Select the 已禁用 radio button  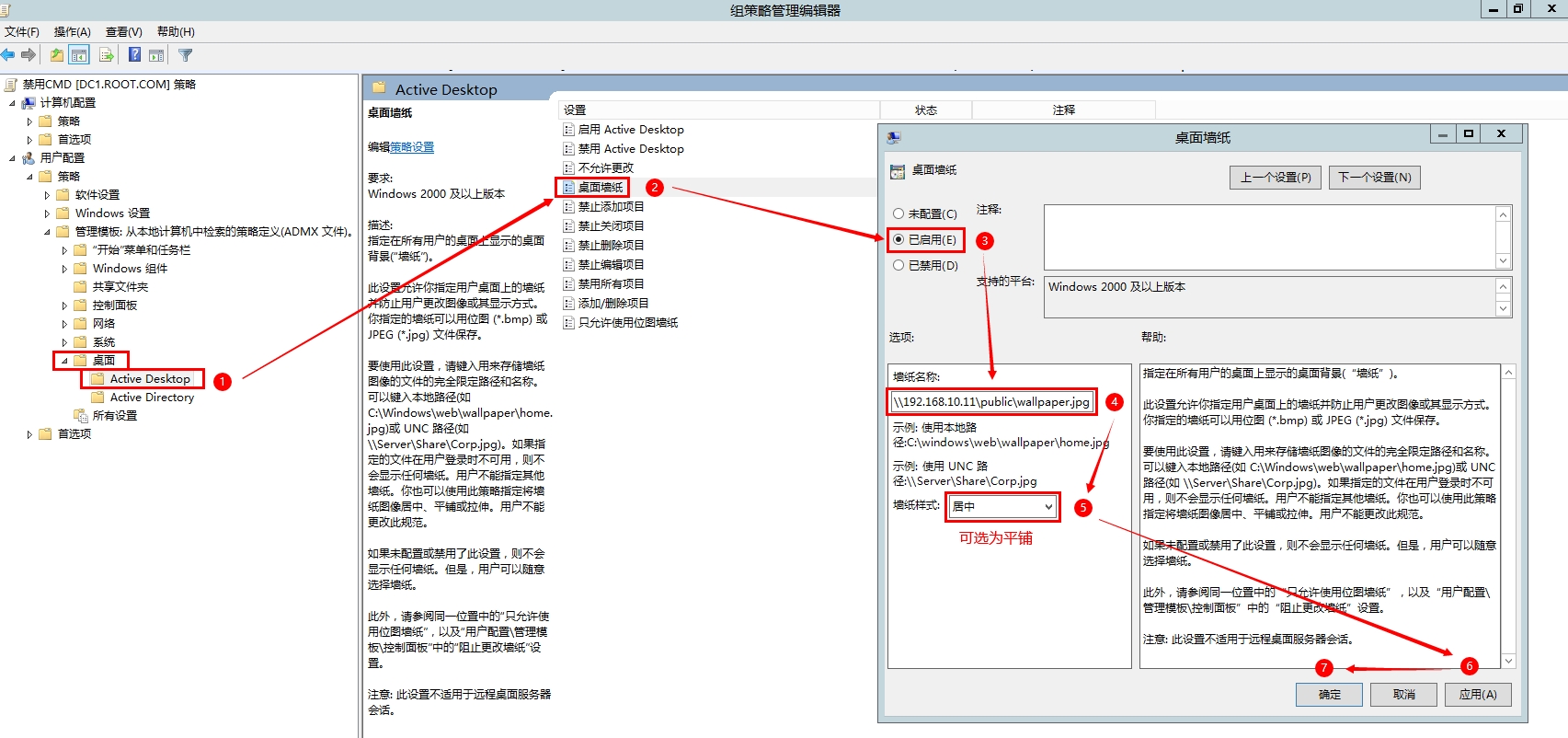pyautogui.click(x=898, y=265)
